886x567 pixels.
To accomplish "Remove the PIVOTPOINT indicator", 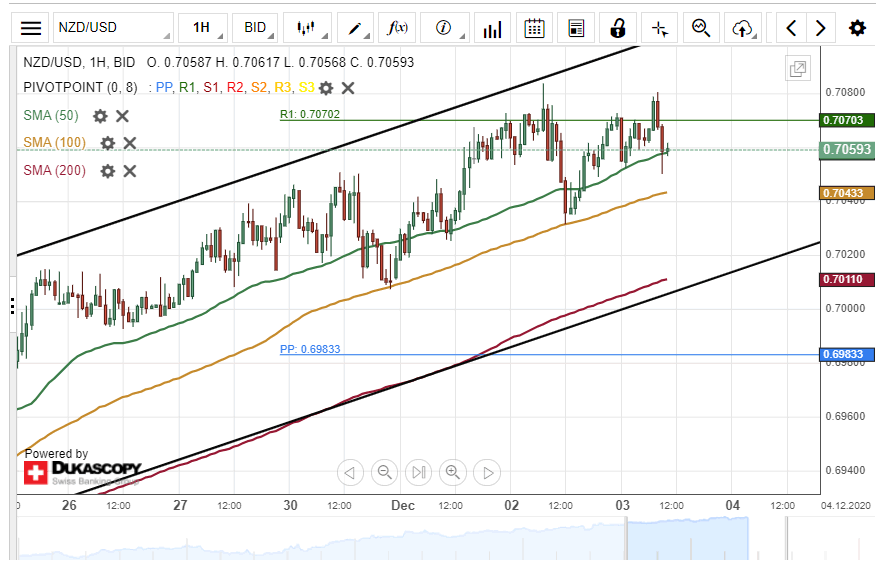I will pos(348,88).
